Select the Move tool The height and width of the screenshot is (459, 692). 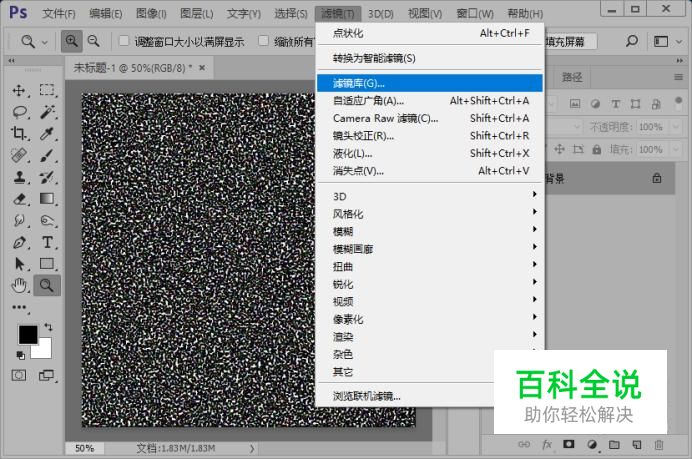[x=19, y=90]
